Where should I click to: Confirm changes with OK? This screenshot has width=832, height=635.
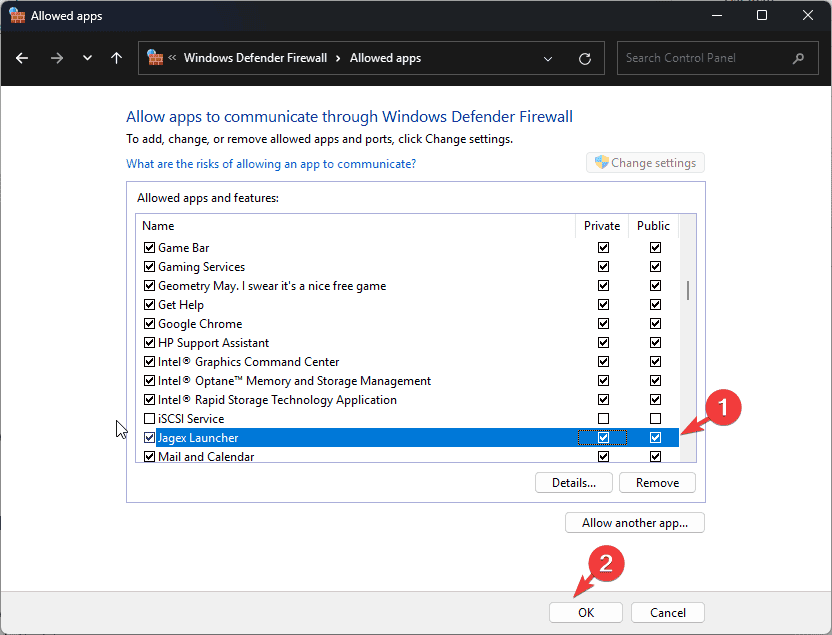(x=586, y=613)
